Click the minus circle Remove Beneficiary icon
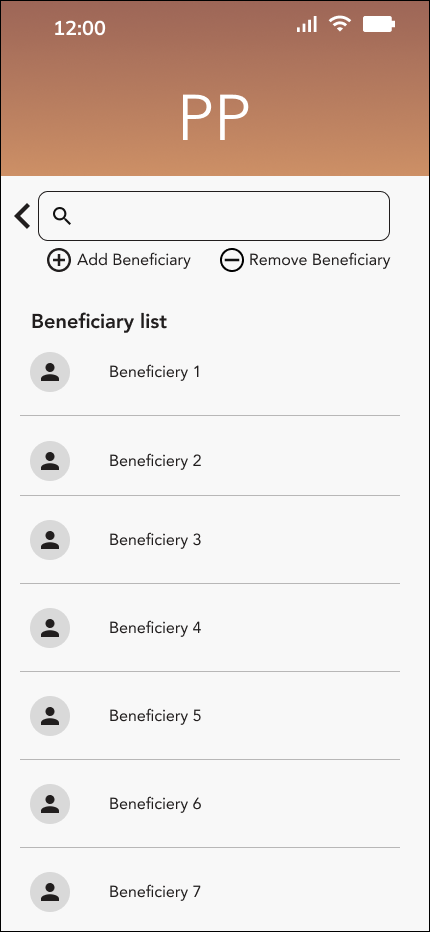The image size is (430, 932). pyautogui.click(x=232, y=260)
